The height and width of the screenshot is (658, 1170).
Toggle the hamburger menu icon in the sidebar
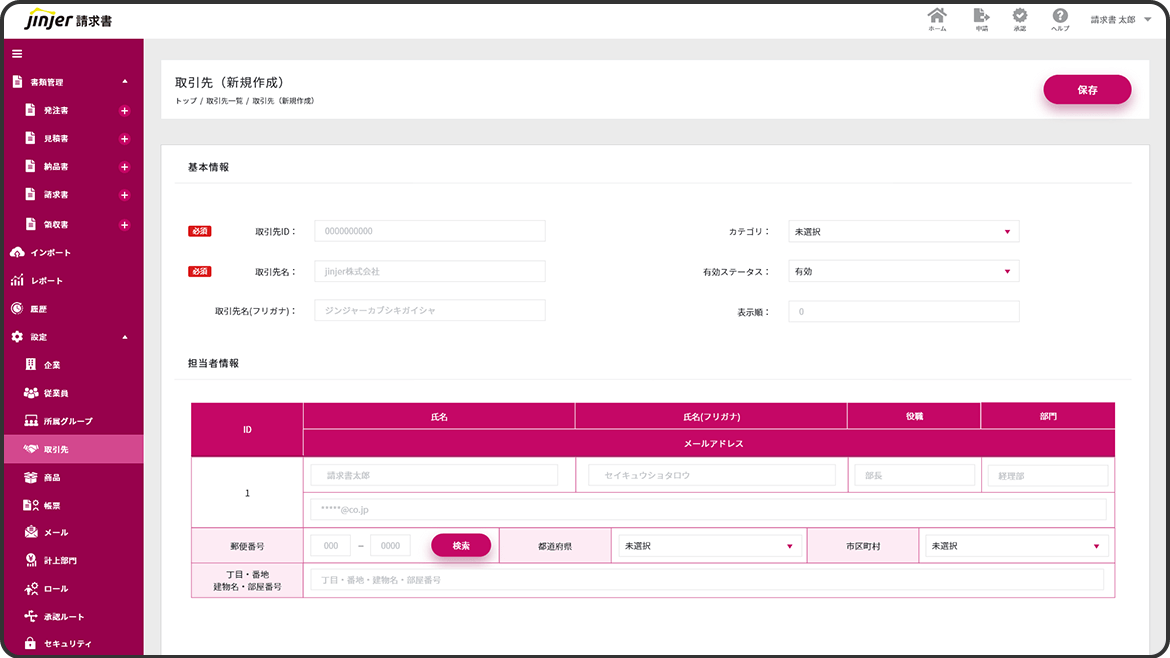tap(17, 54)
